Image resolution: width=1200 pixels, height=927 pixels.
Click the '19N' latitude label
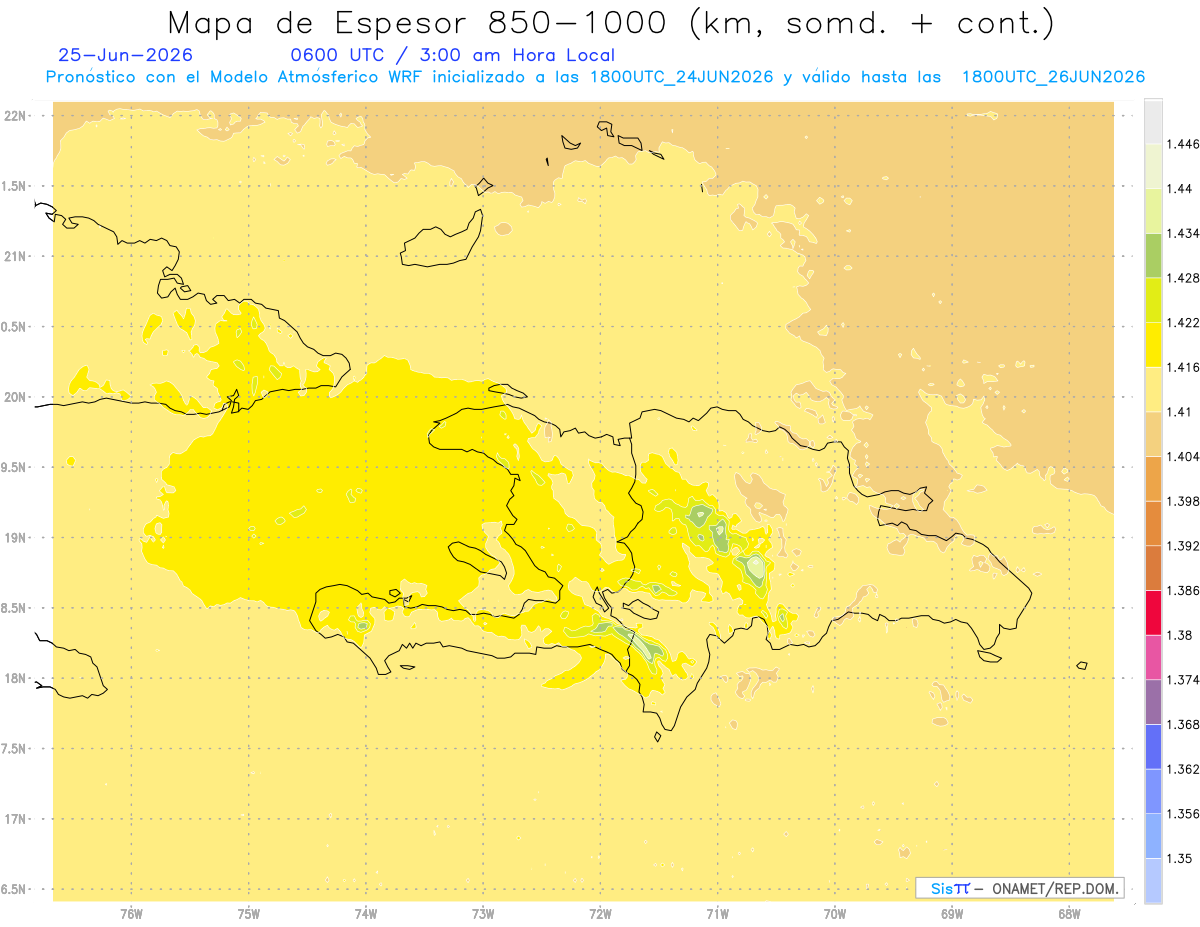[x=17, y=538]
